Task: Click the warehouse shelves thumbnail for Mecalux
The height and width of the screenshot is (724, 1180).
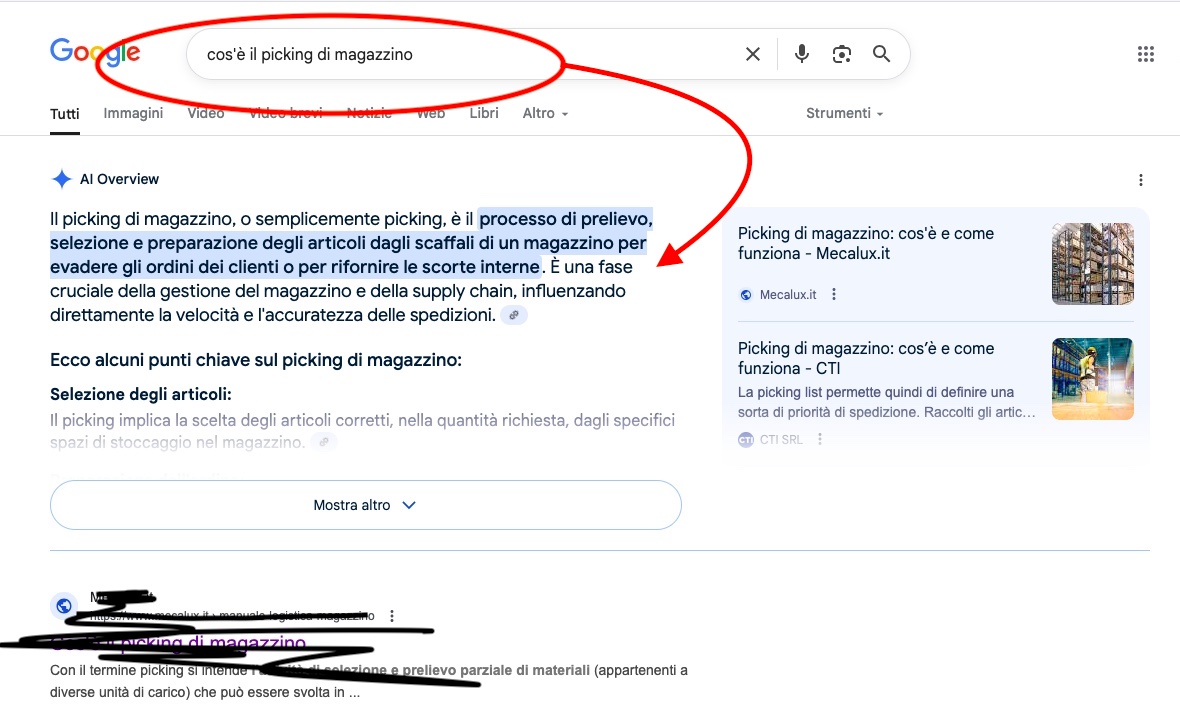Action: click(1093, 263)
